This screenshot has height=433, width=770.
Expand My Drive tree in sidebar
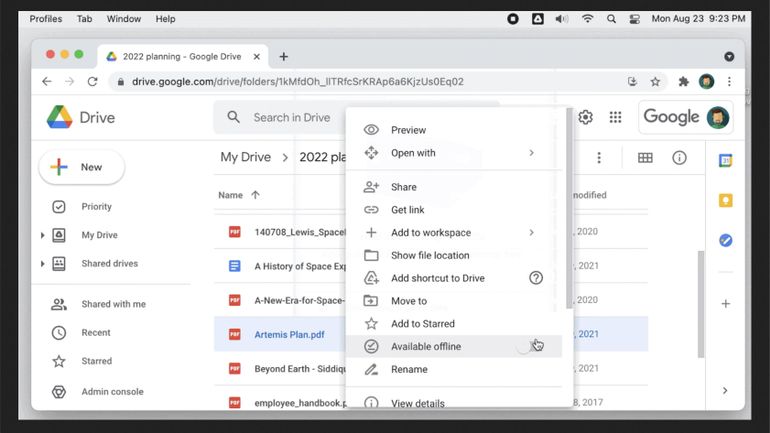(x=42, y=235)
